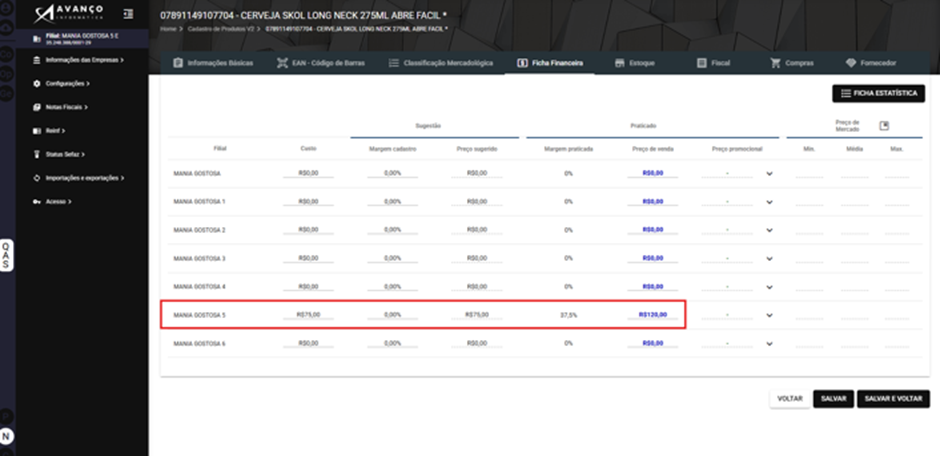
Task: Click Margem cadastro field for MANIA GOSTOSA 5
Action: coord(393,315)
